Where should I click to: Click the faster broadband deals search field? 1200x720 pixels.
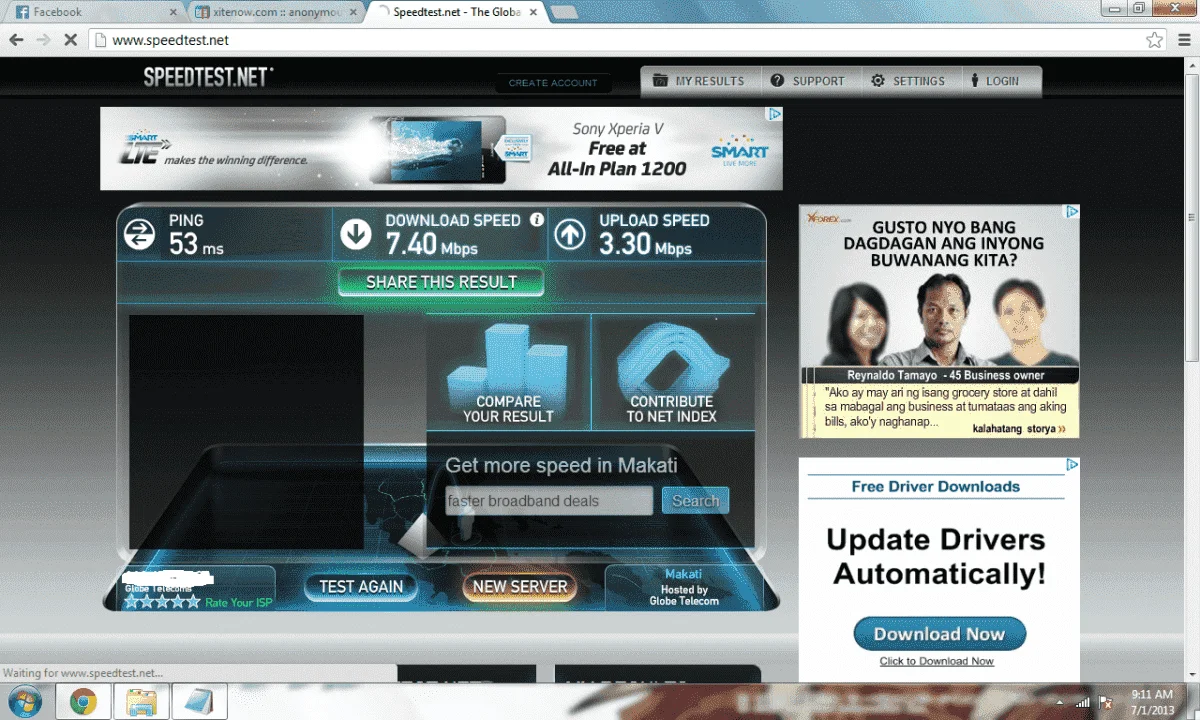549,501
